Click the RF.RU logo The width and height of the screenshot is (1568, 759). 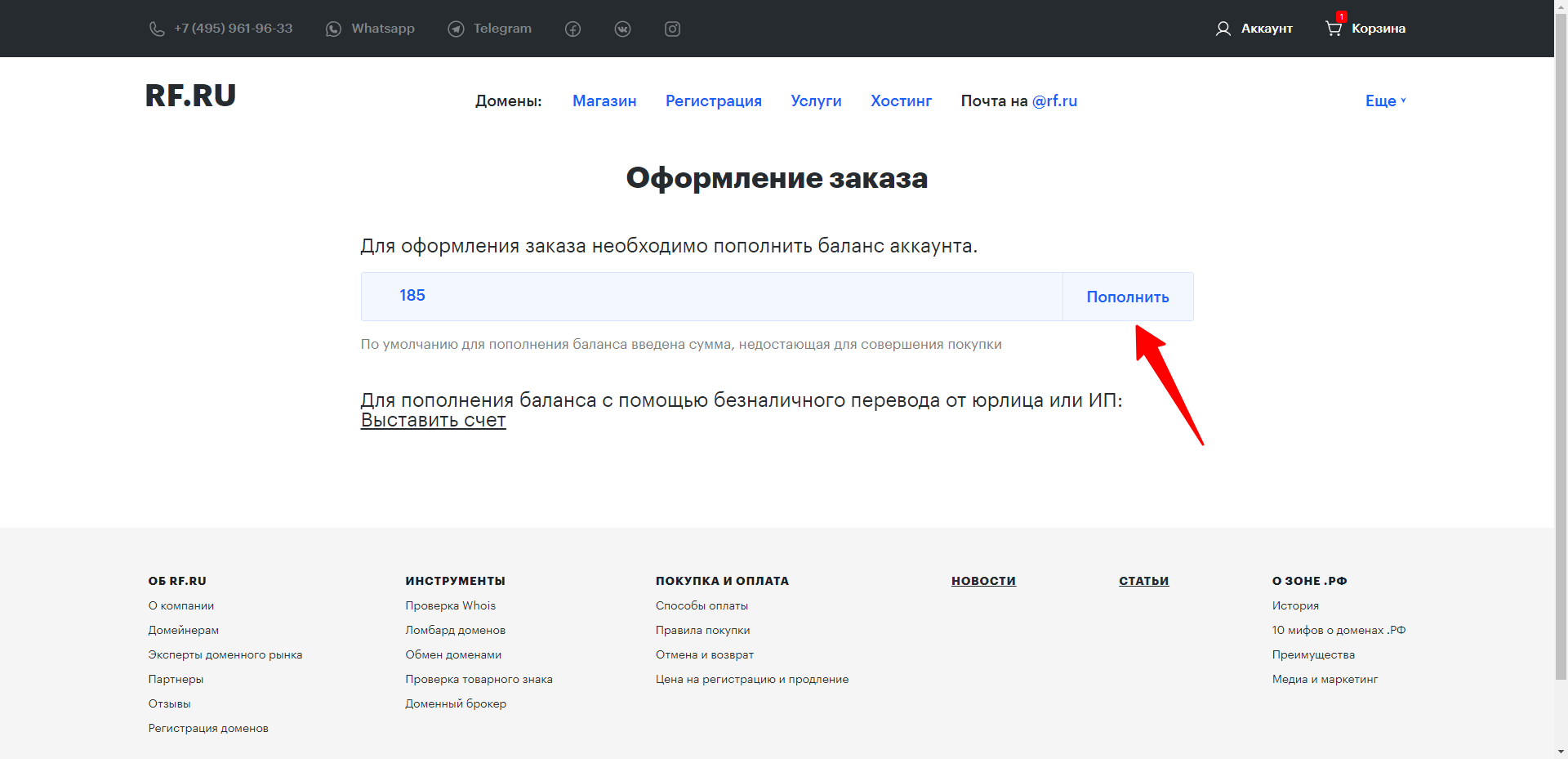click(x=190, y=96)
